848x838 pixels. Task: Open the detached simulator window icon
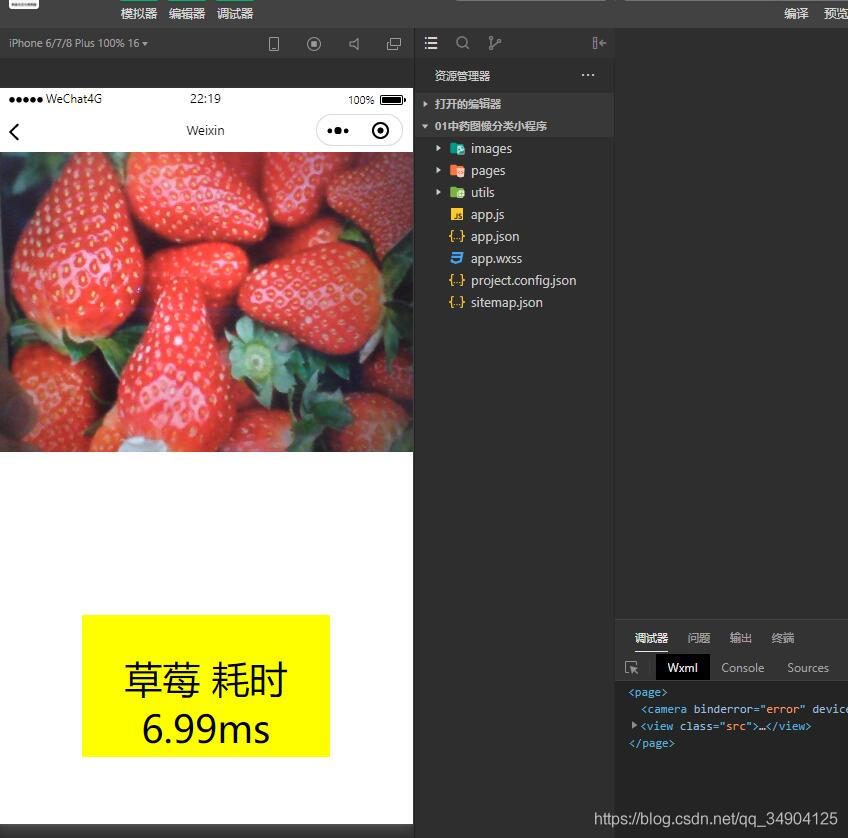tap(394, 44)
